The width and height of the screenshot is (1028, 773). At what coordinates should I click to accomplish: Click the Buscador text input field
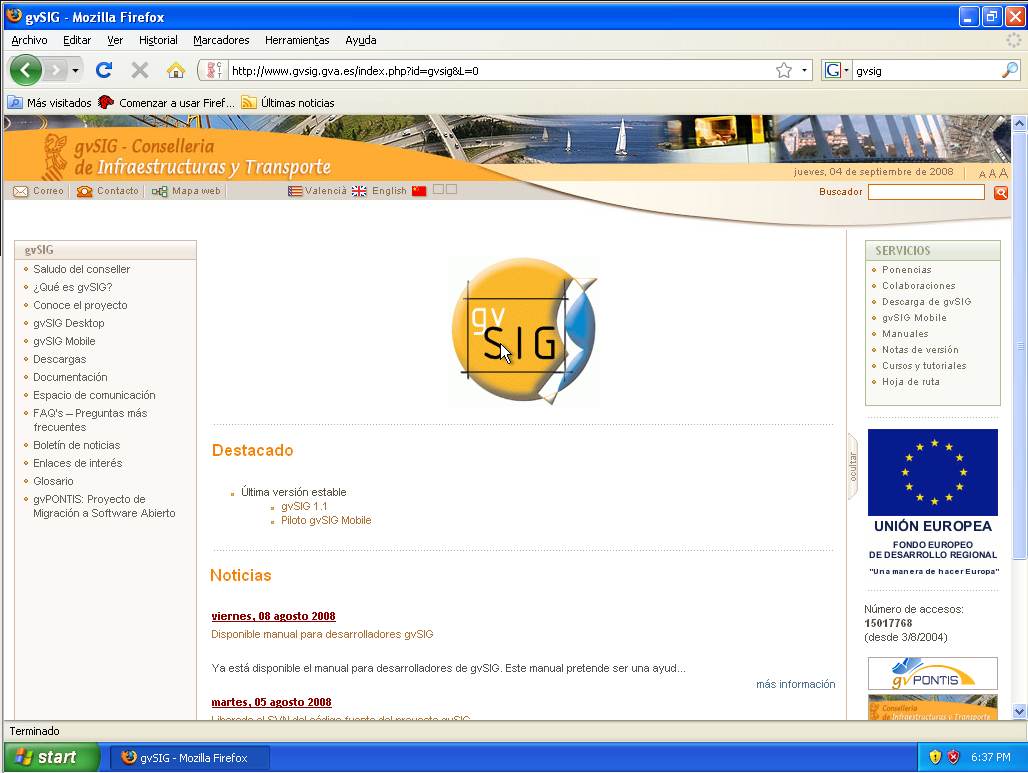(926, 192)
